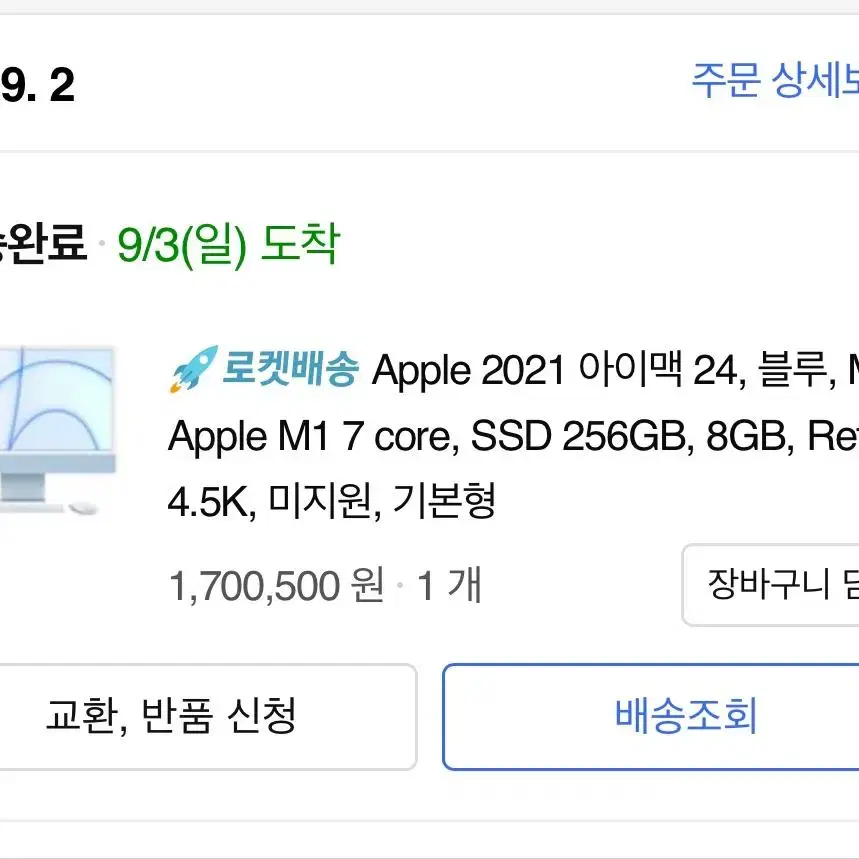Click the green 9/3(일) 도착 arrival text
Screen dimensions: 859x859
pyautogui.click(x=228, y=244)
